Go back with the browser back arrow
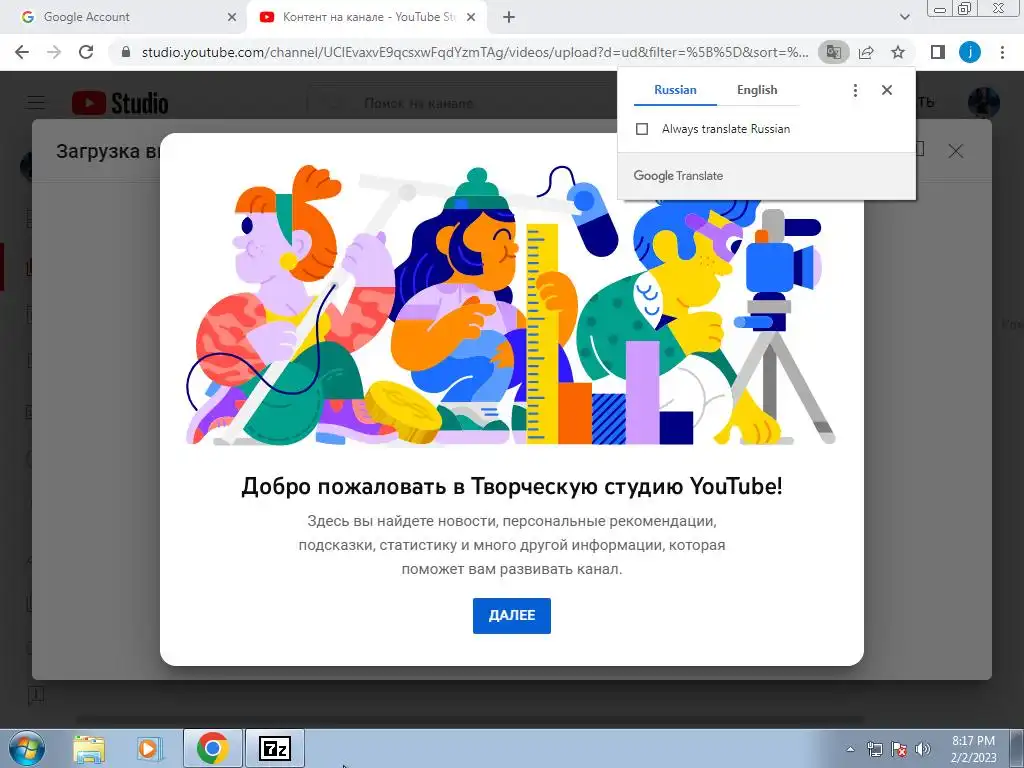Viewport: 1024px width, 768px height. point(22,52)
